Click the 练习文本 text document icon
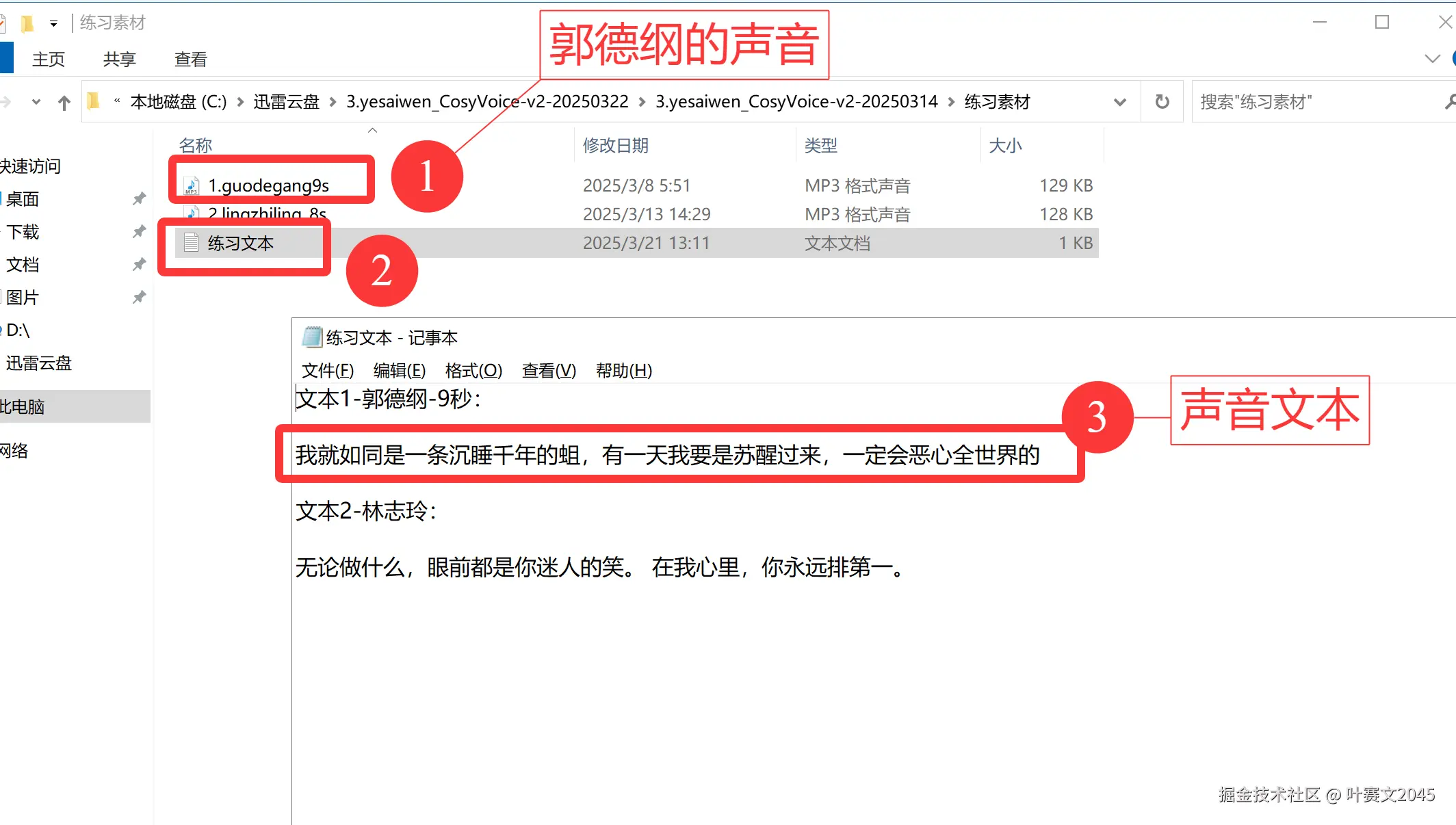This screenshot has width=1456, height=825. coord(192,243)
